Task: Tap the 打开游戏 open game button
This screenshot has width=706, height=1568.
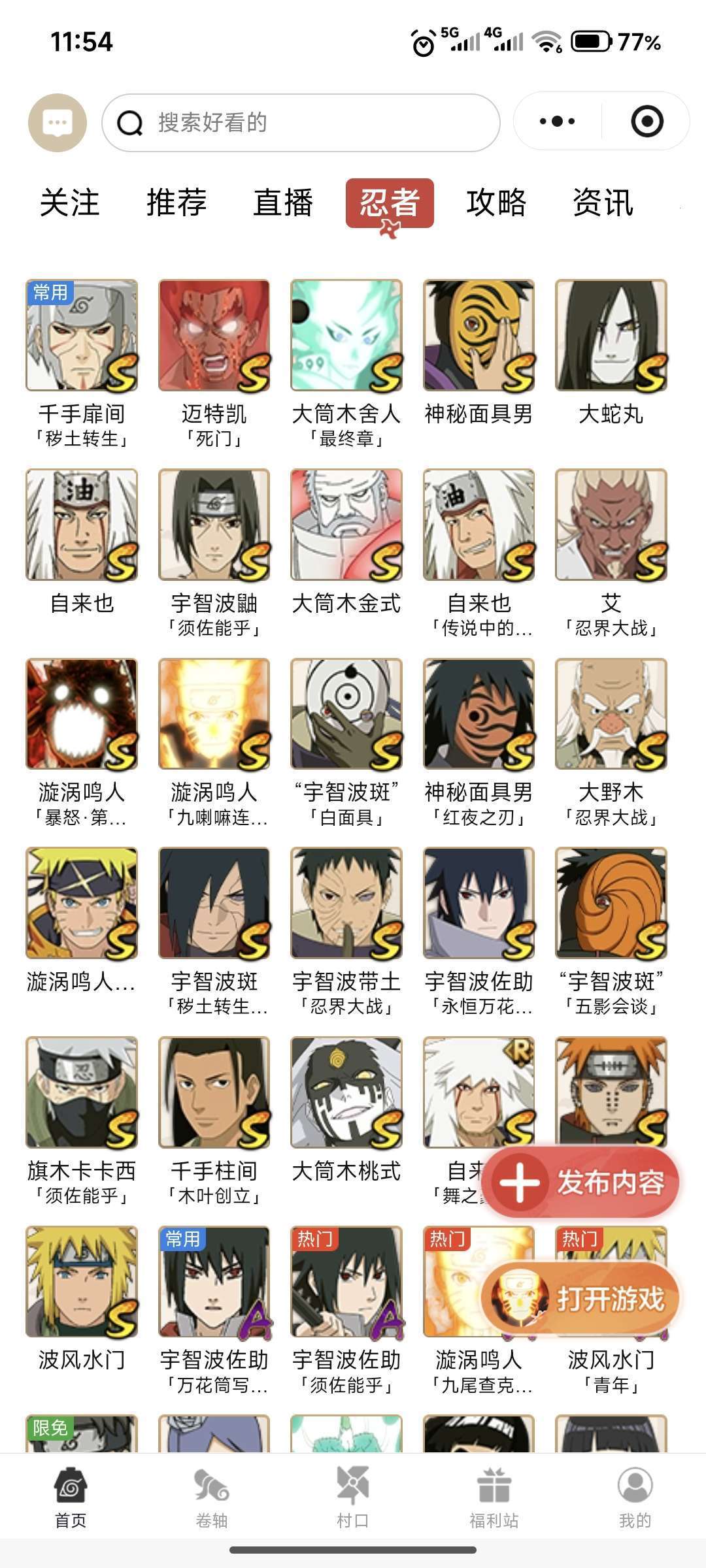Action: tap(580, 1298)
